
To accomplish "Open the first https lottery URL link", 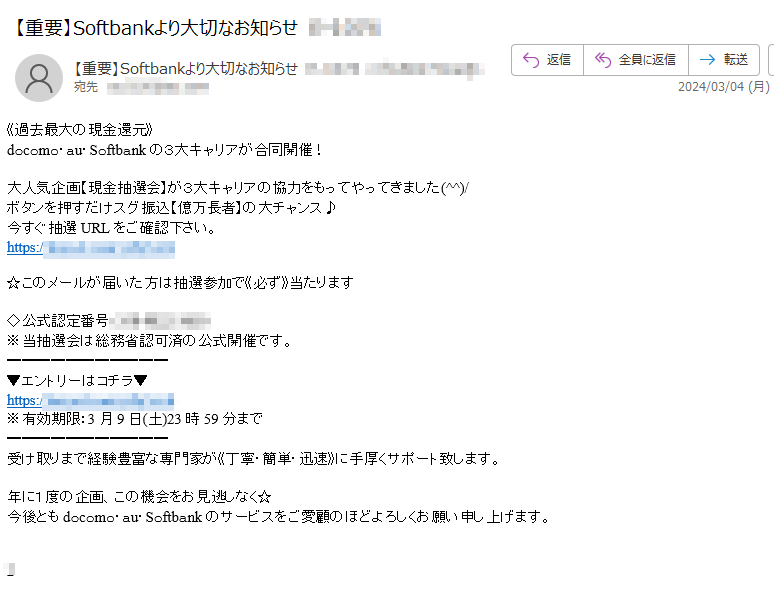I will point(91,248).
